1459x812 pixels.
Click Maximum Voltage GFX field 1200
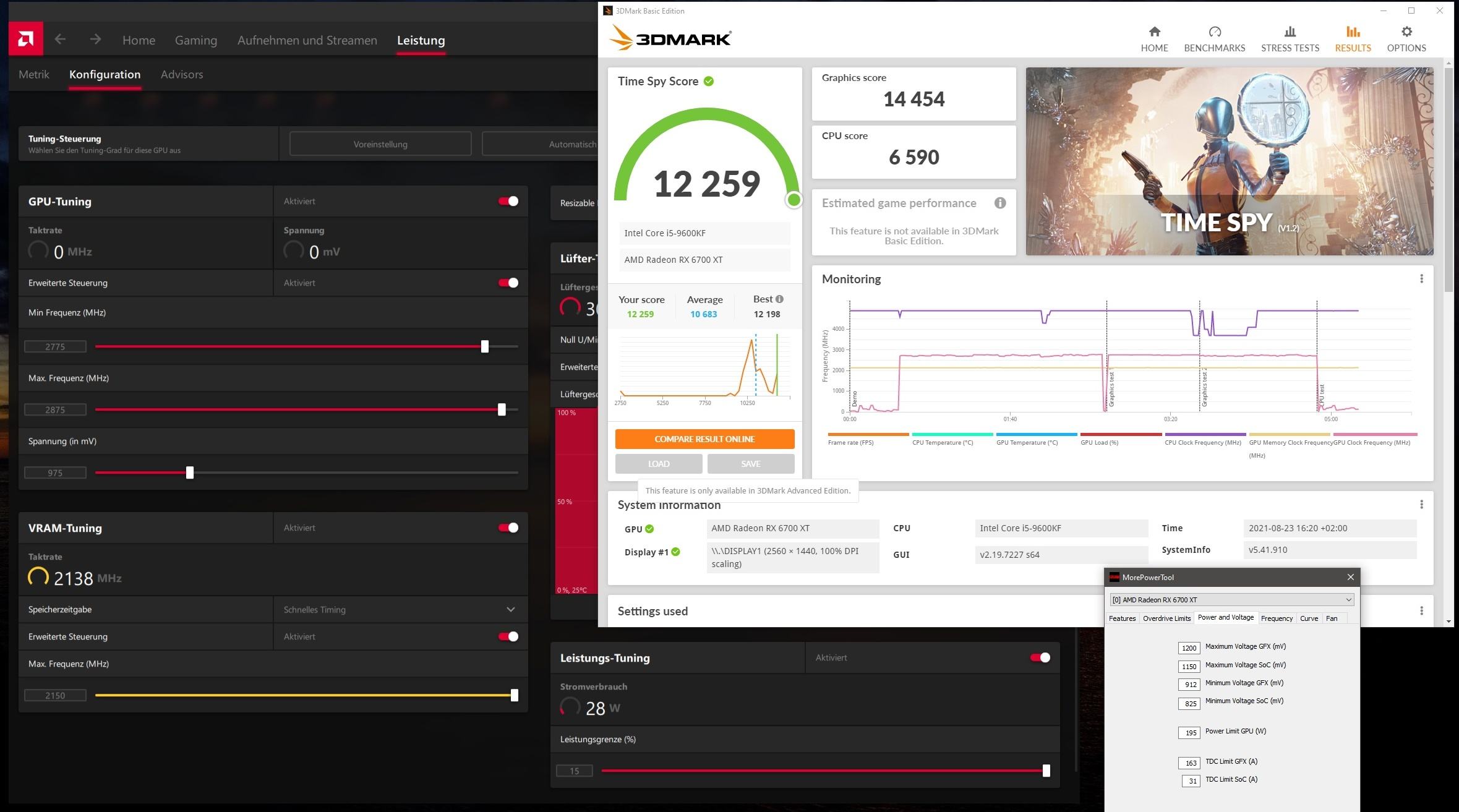pyautogui.click(x=1189, y=648)
